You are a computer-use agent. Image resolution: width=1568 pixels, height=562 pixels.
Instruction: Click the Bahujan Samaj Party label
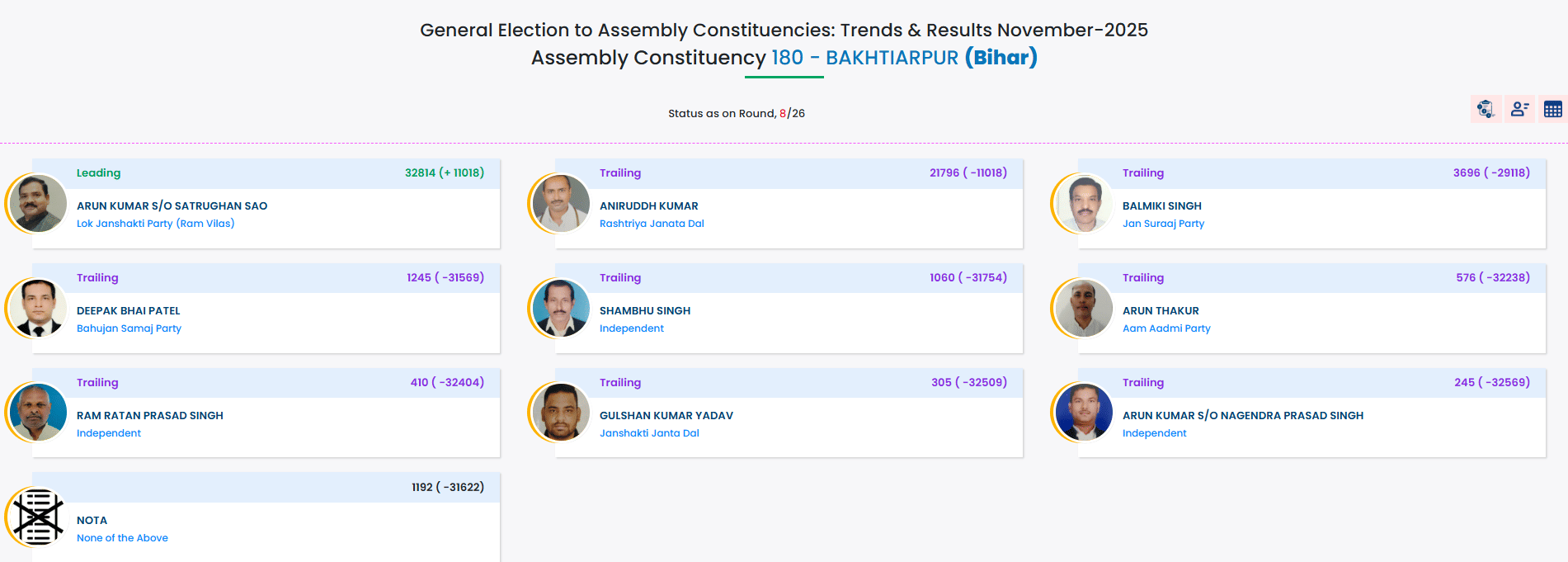(129, 328)
